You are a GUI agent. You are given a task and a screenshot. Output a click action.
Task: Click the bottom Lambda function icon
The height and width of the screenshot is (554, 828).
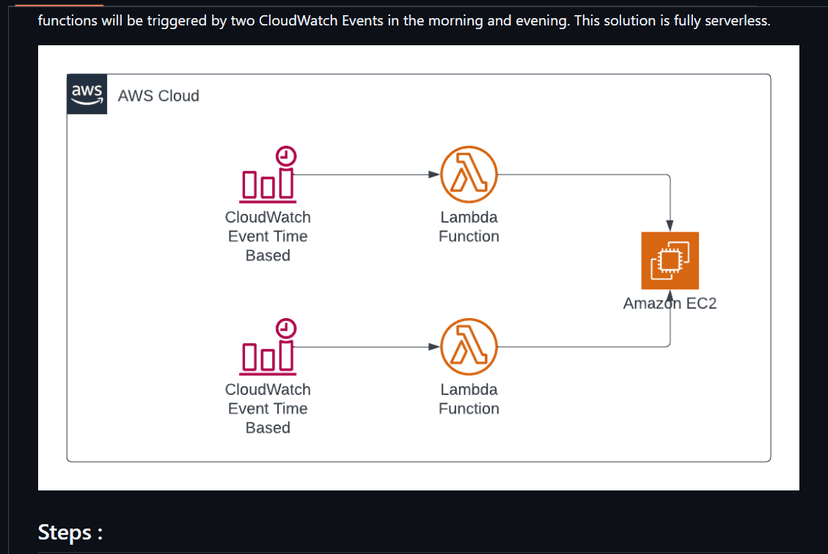click(x=469, y=346)
